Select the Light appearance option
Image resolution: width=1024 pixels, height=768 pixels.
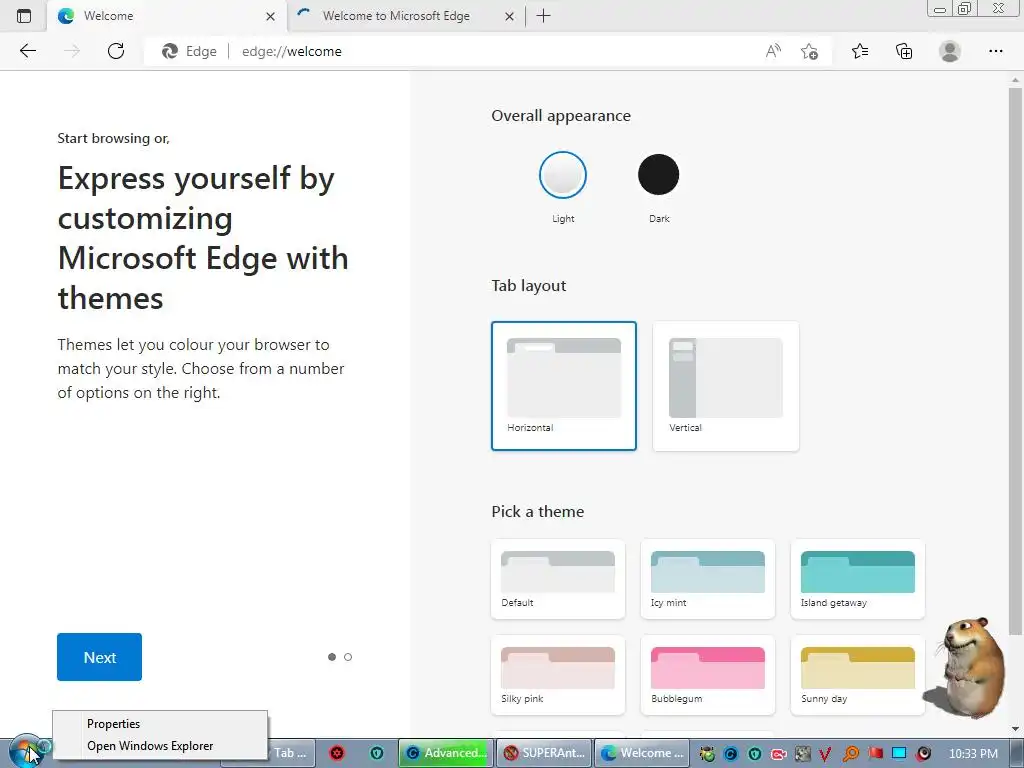pos(563,174)
